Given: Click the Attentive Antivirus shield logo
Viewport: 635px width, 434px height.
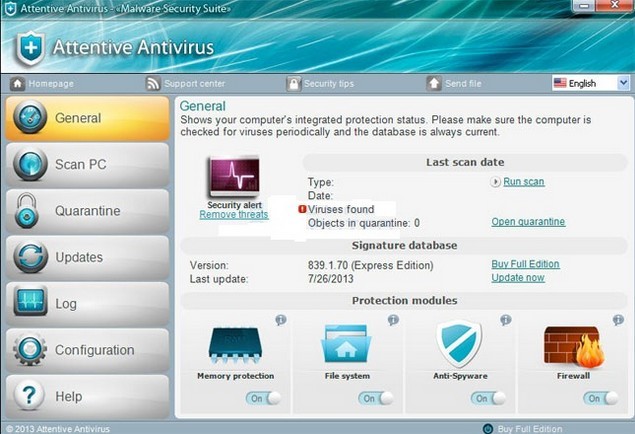Looking at the screenshot, I should (30, 49).
